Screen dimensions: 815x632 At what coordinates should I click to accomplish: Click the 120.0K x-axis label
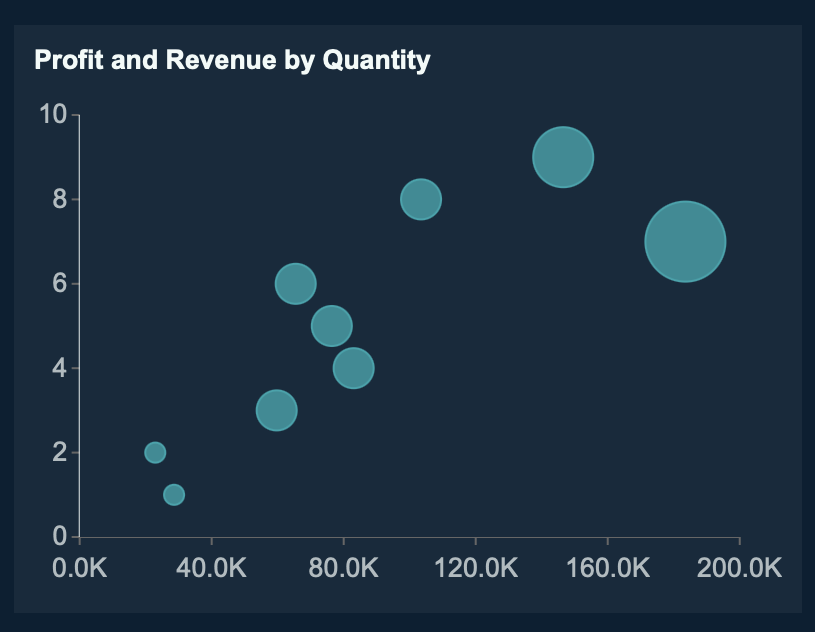[475, 568]
